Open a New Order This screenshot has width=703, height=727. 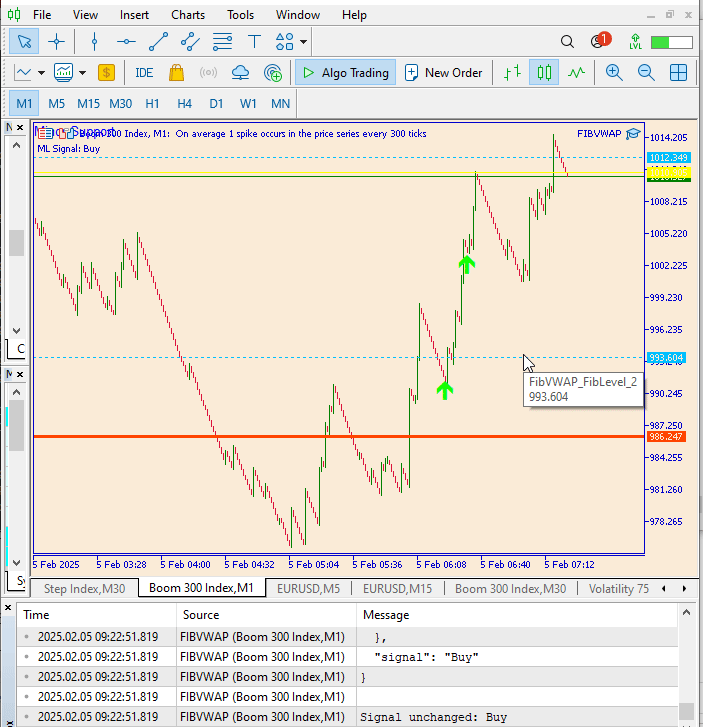coord(444,73)
